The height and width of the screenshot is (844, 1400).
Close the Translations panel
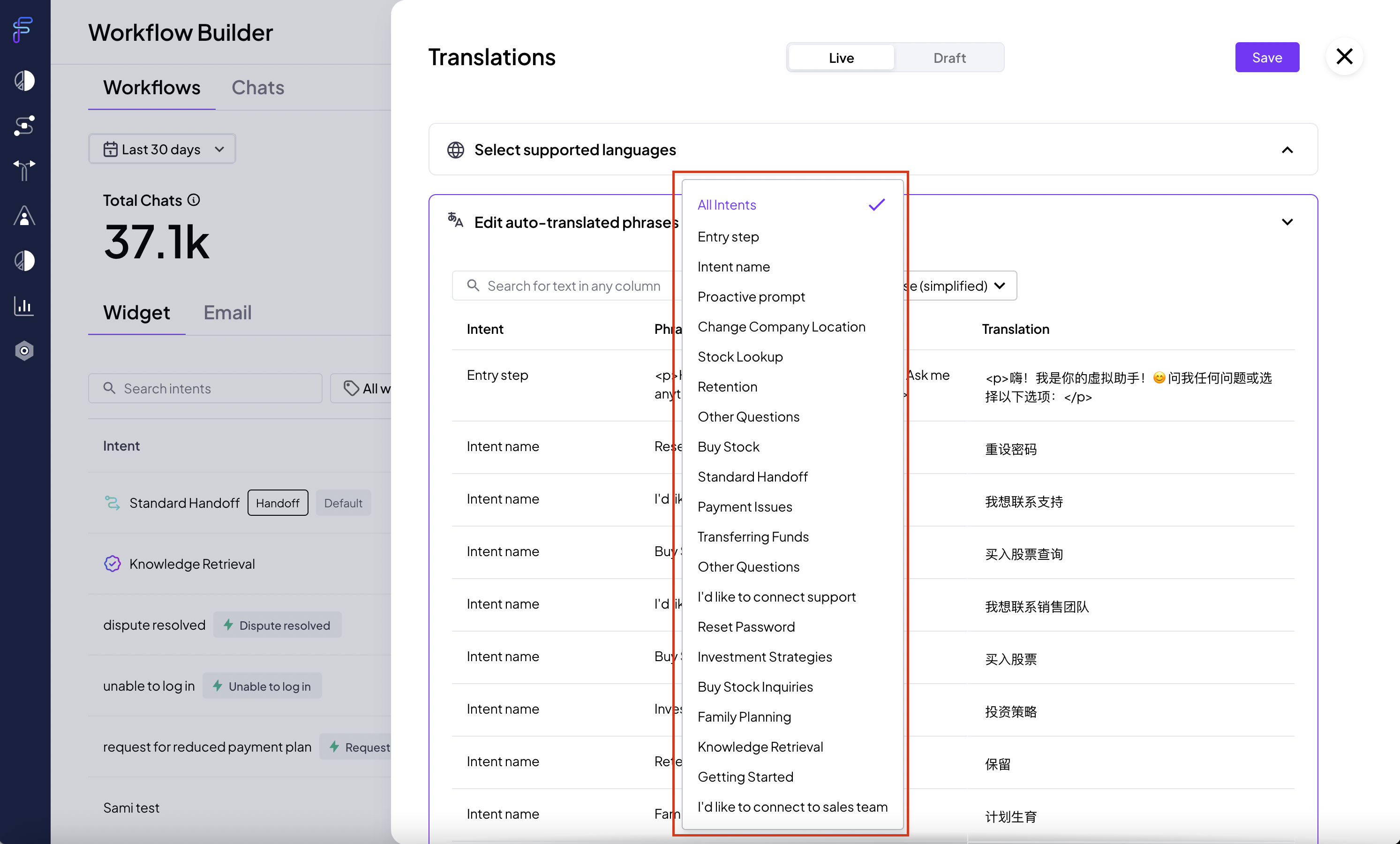1344,56
